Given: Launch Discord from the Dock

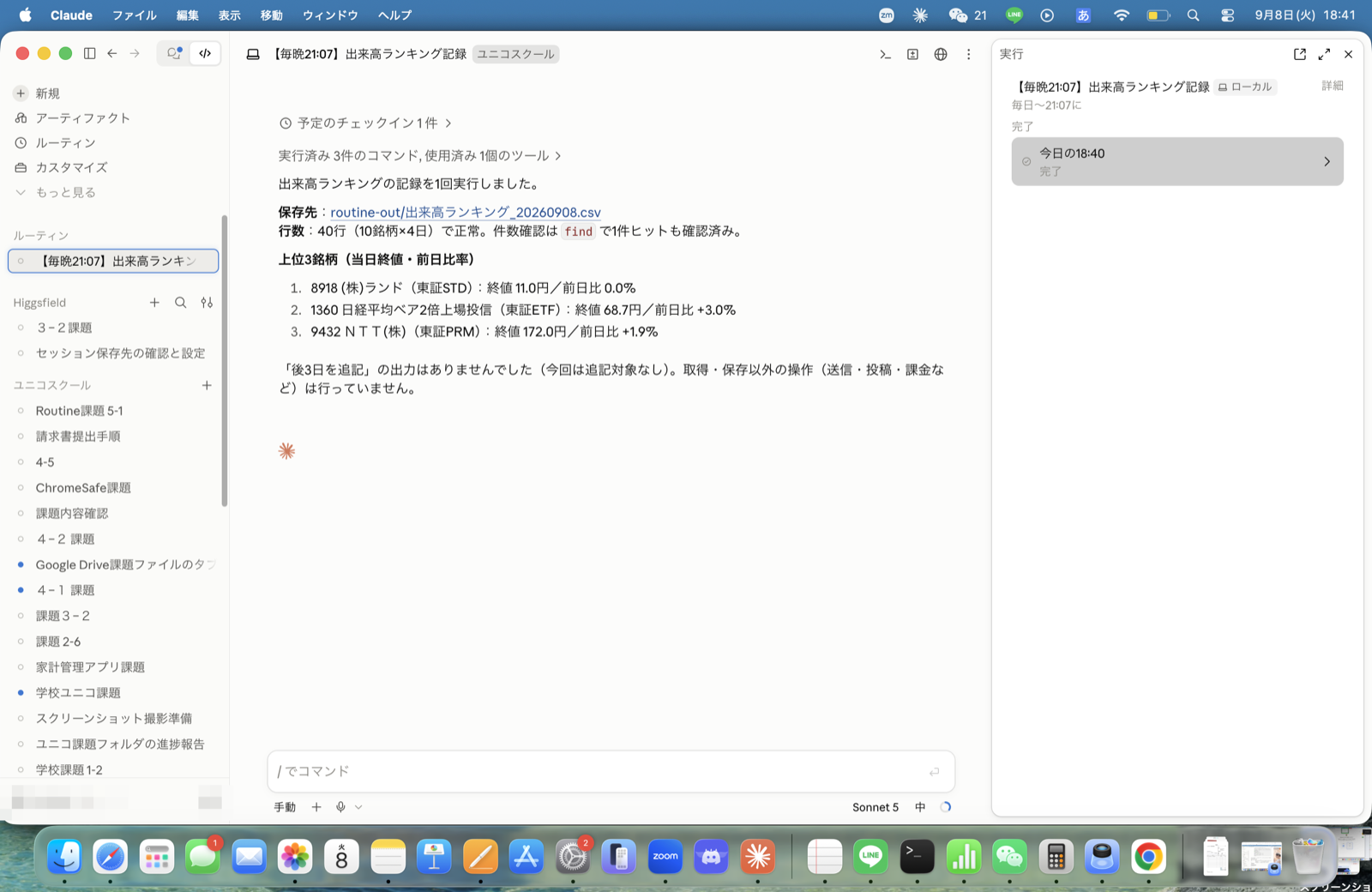Looking at the screenshot, I should 712,856.
